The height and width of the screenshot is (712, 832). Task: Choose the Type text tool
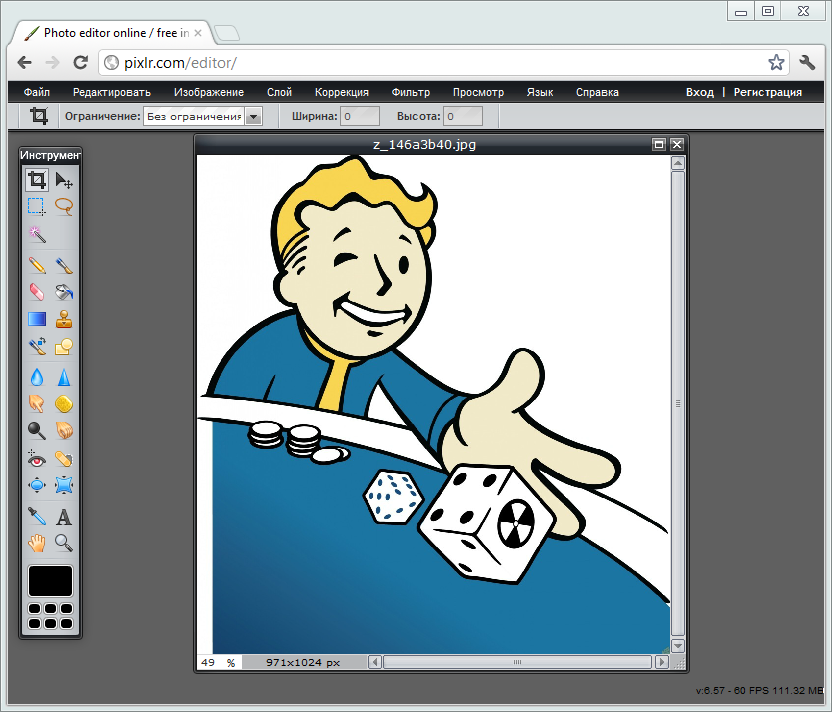tap(64, 516)
